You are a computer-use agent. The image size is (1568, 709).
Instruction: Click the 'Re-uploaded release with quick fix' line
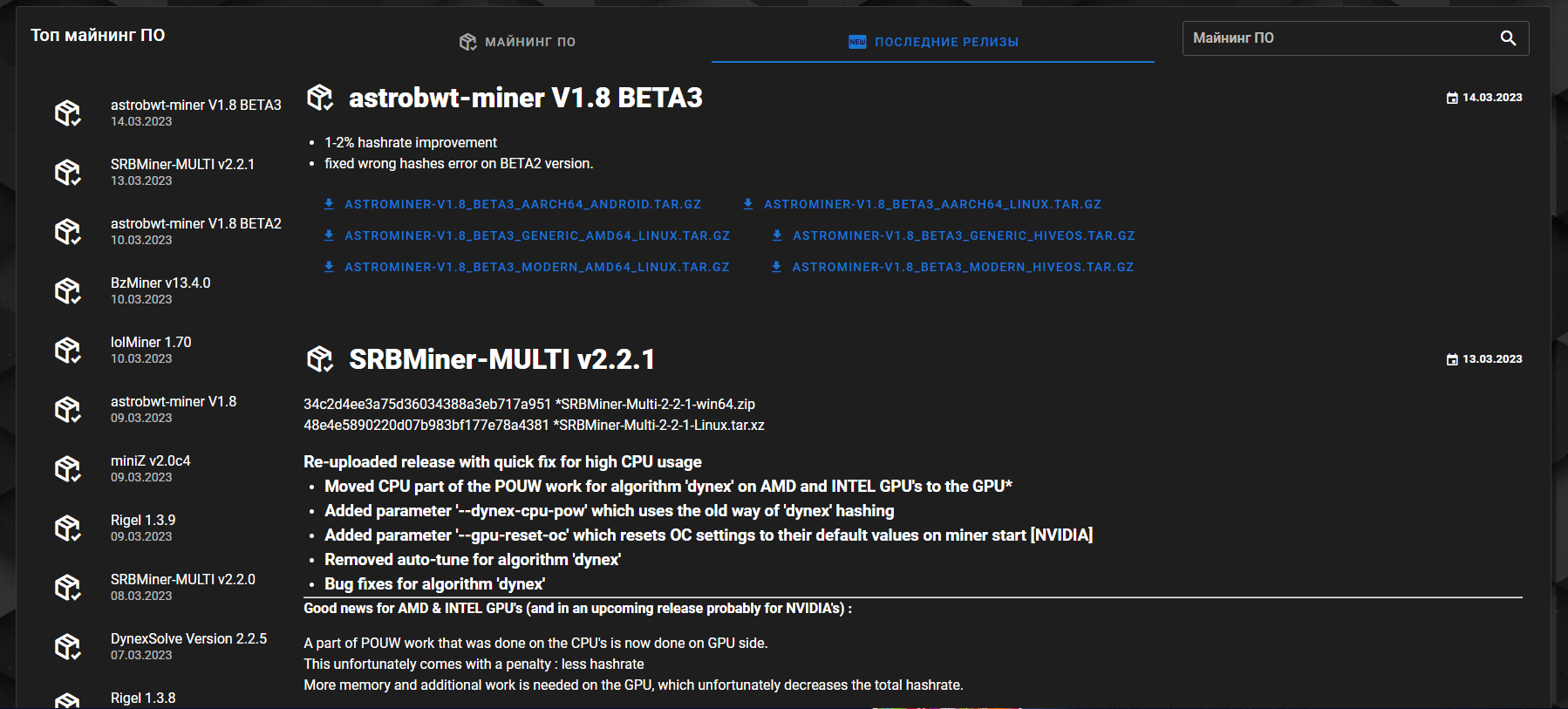(502, 461)
